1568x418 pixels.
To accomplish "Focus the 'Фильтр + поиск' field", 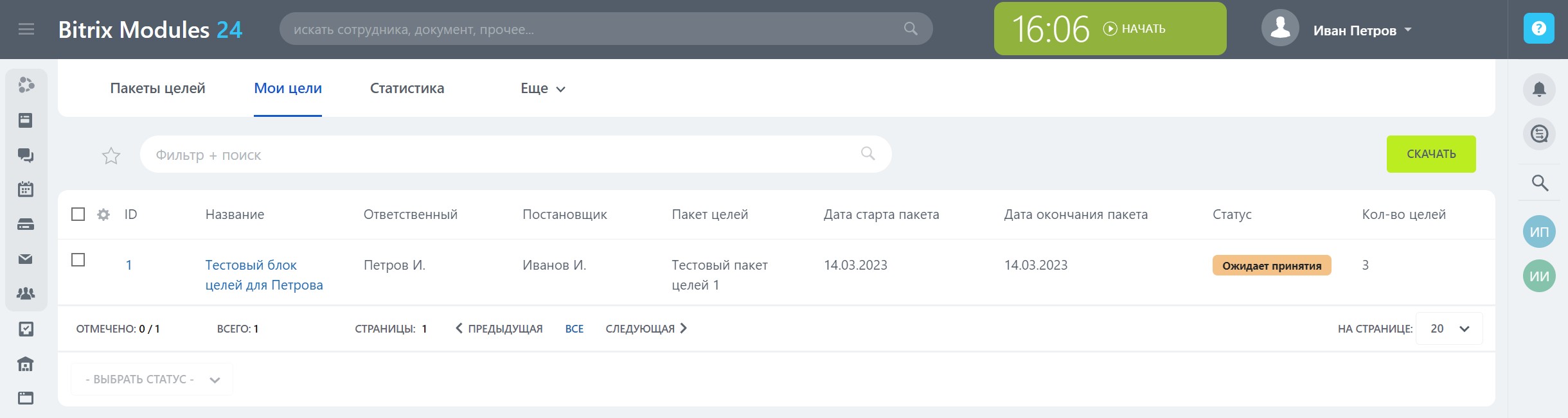I will pos(501,155).
